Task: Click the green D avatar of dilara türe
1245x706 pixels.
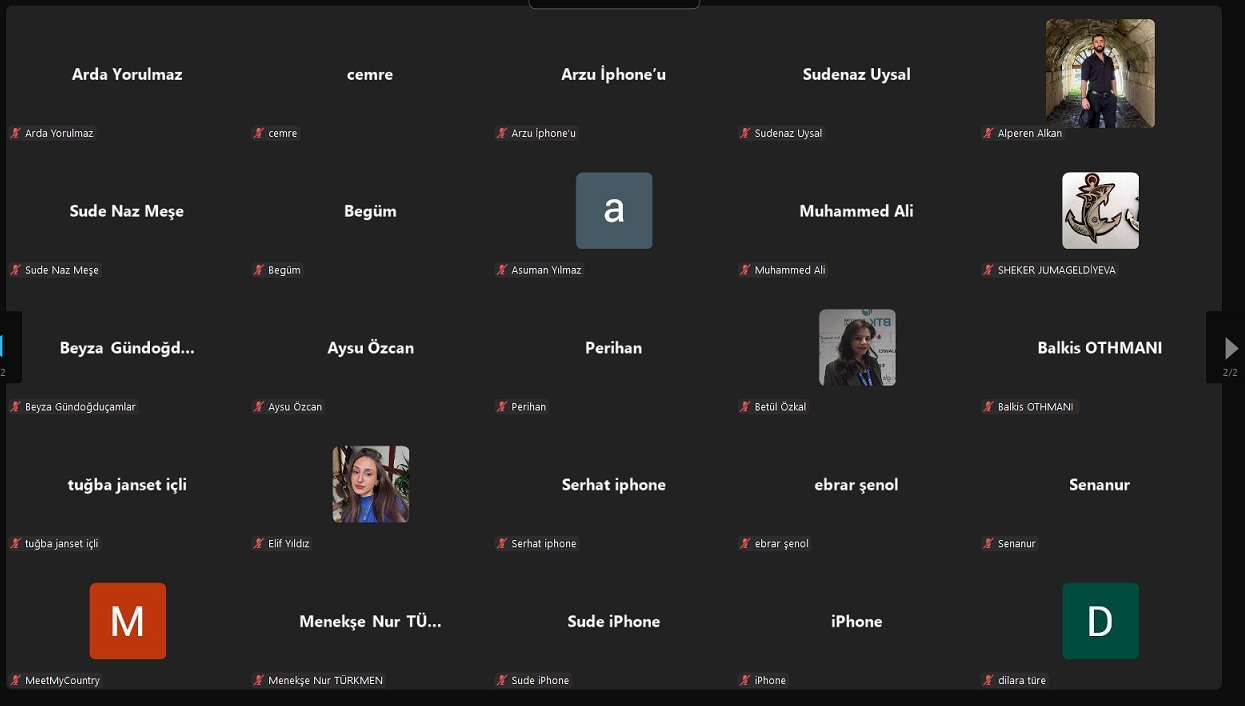Action: click(1099, 621)
